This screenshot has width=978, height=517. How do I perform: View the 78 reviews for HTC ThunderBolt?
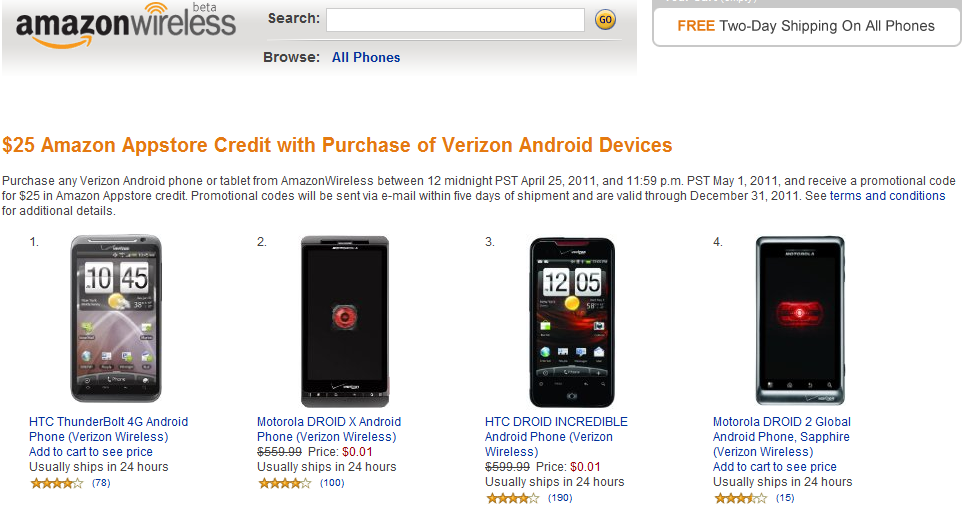pos(100,484)
